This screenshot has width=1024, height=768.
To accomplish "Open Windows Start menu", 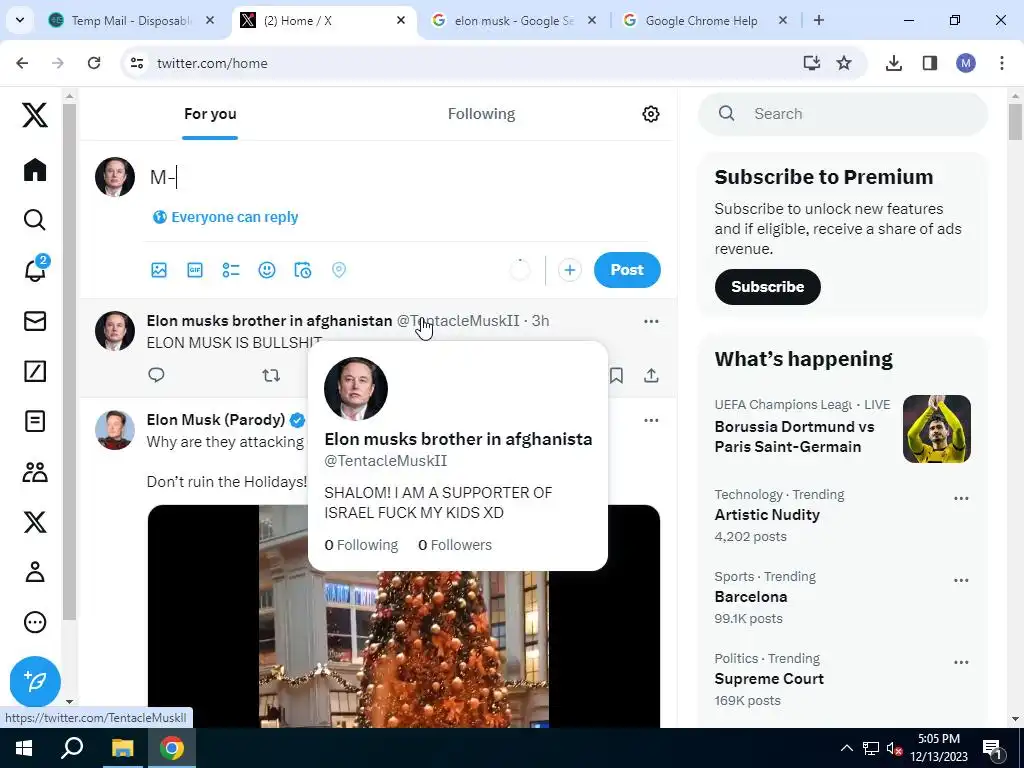I will point(24,748).
